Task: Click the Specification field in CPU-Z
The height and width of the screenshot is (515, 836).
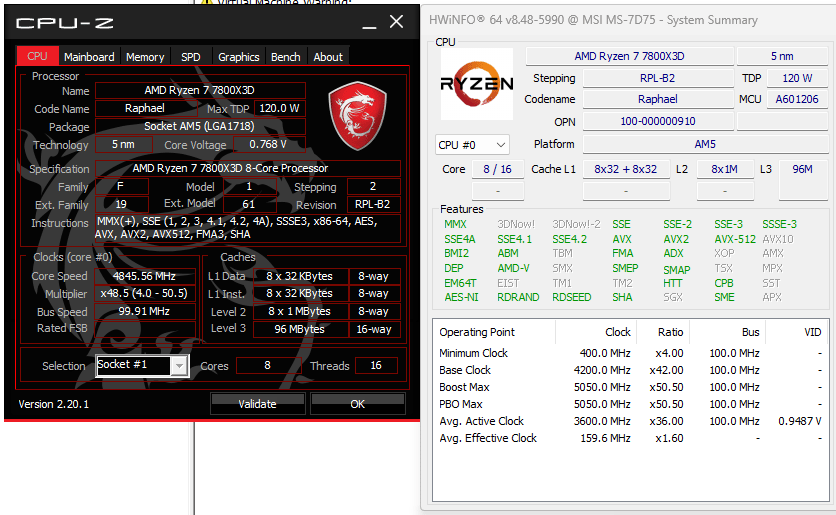Action: point(247,168)
